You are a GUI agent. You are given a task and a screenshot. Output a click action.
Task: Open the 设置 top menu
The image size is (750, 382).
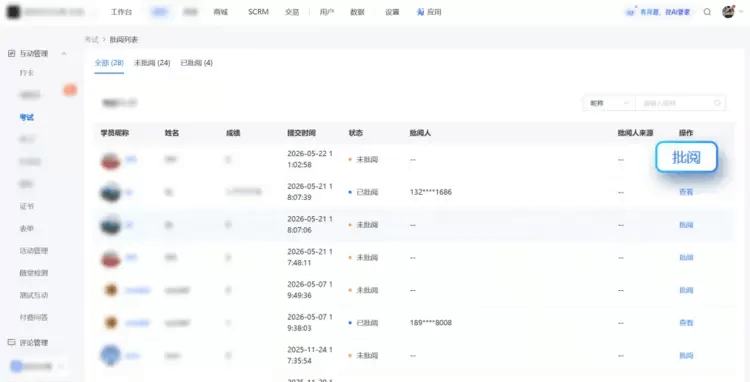point(392,12)
